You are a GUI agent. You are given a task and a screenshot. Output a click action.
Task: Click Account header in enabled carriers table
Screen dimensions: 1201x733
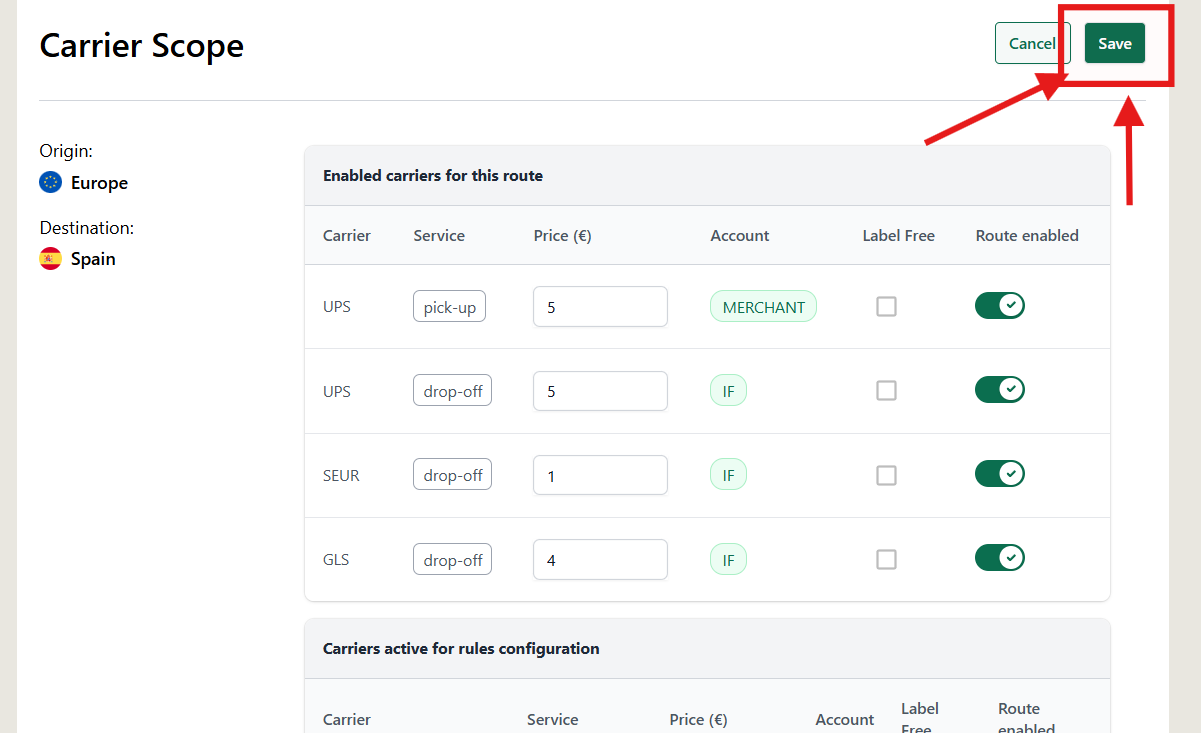[740, 235]
